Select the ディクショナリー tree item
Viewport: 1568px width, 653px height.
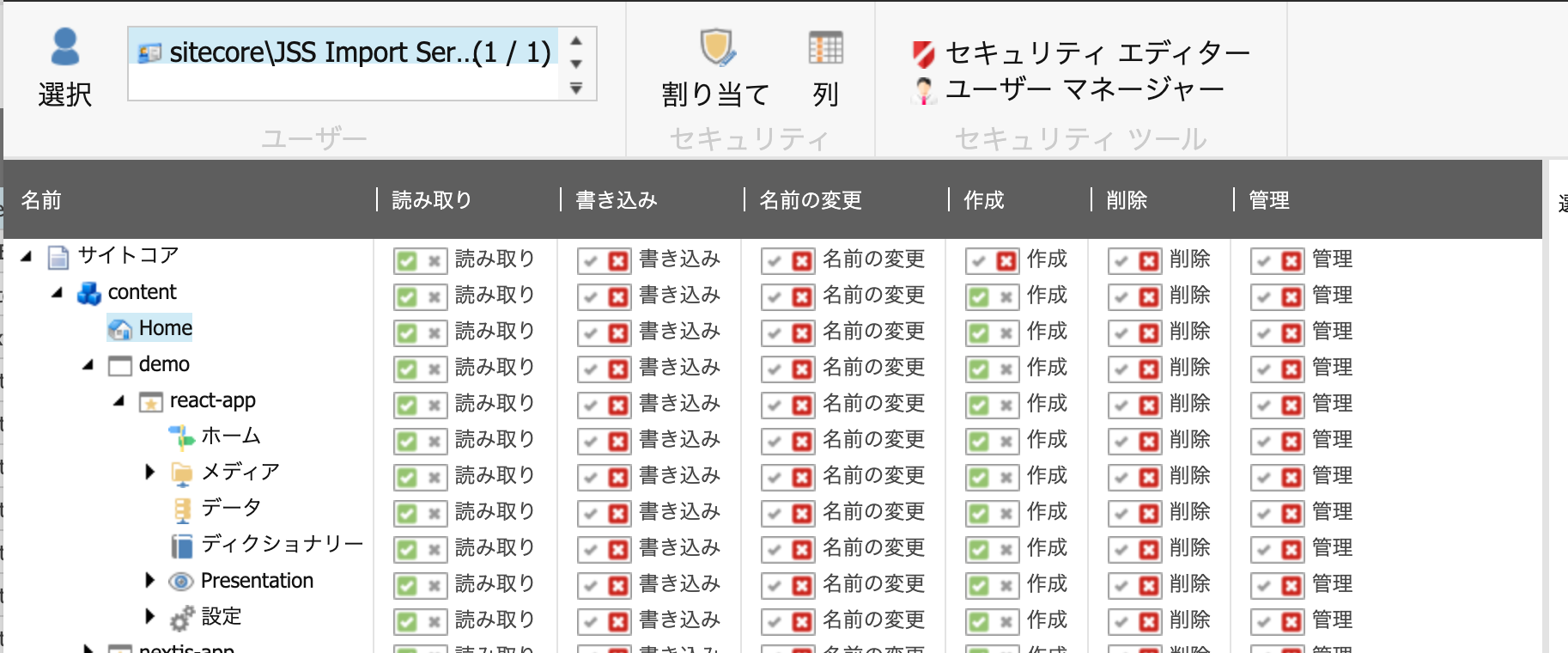pos(283,544)
